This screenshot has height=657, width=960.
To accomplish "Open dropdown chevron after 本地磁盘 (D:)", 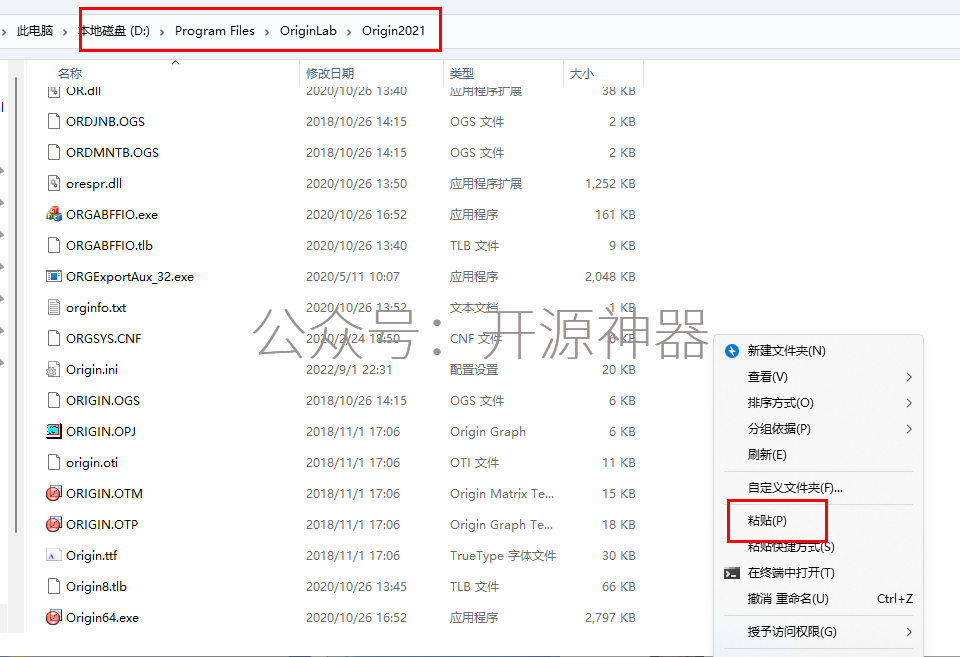I will click(x=162, y=31).
